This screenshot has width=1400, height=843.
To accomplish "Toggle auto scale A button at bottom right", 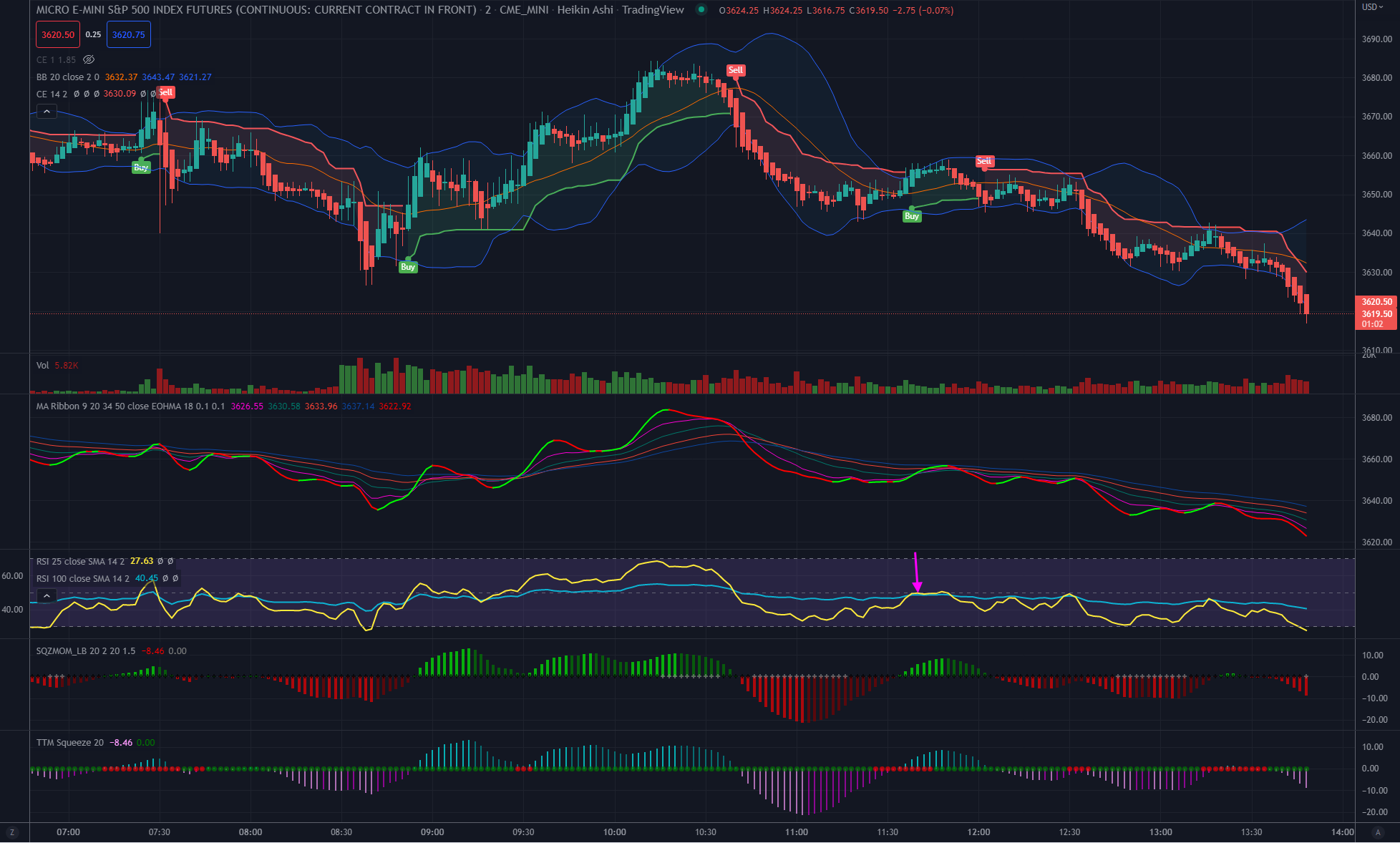I will [1378, 832].
